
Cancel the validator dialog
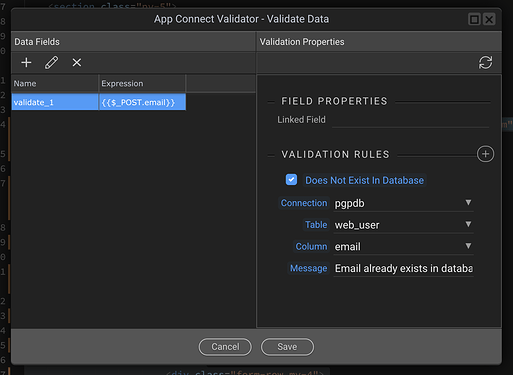[x=225, y=347]
